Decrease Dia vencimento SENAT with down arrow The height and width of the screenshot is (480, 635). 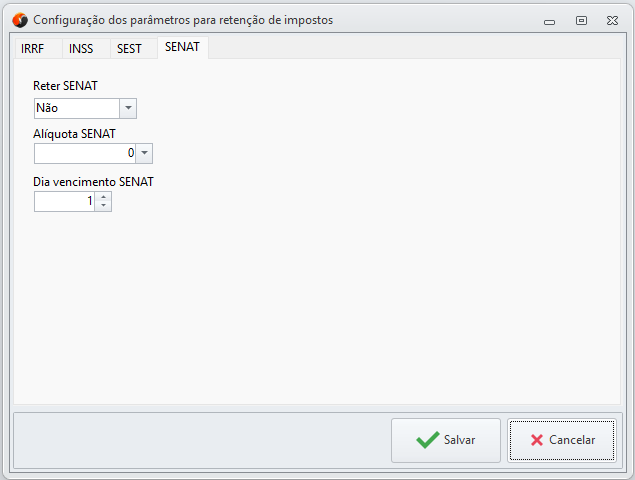pyautogui.click(x=104, y=206)
